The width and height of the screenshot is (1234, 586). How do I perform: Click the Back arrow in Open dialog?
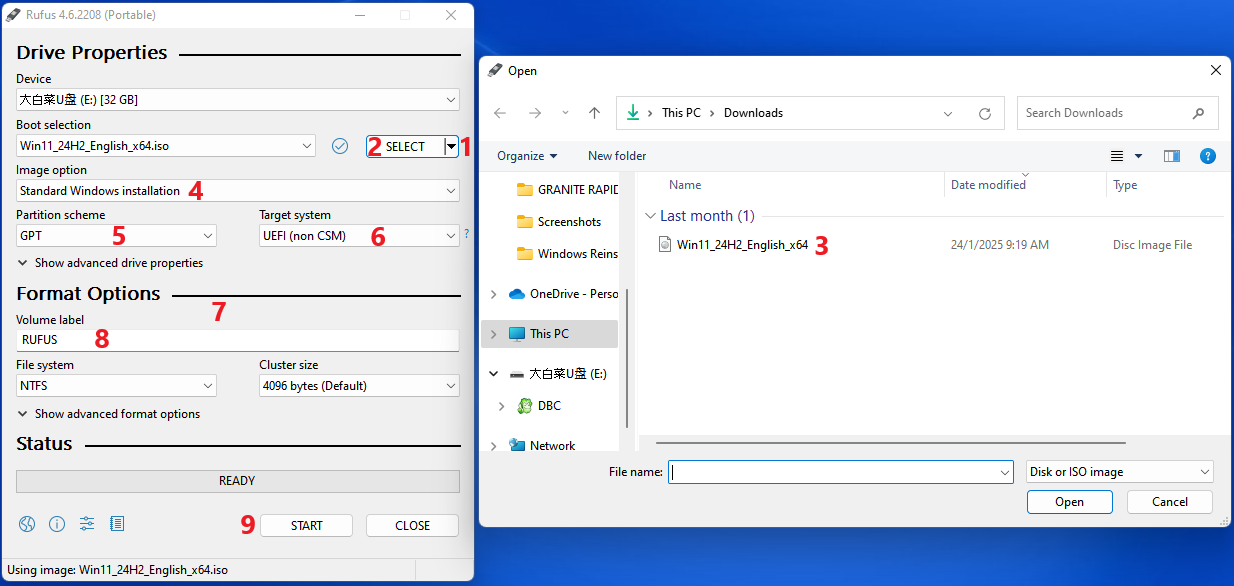click(x=500, y=113)
